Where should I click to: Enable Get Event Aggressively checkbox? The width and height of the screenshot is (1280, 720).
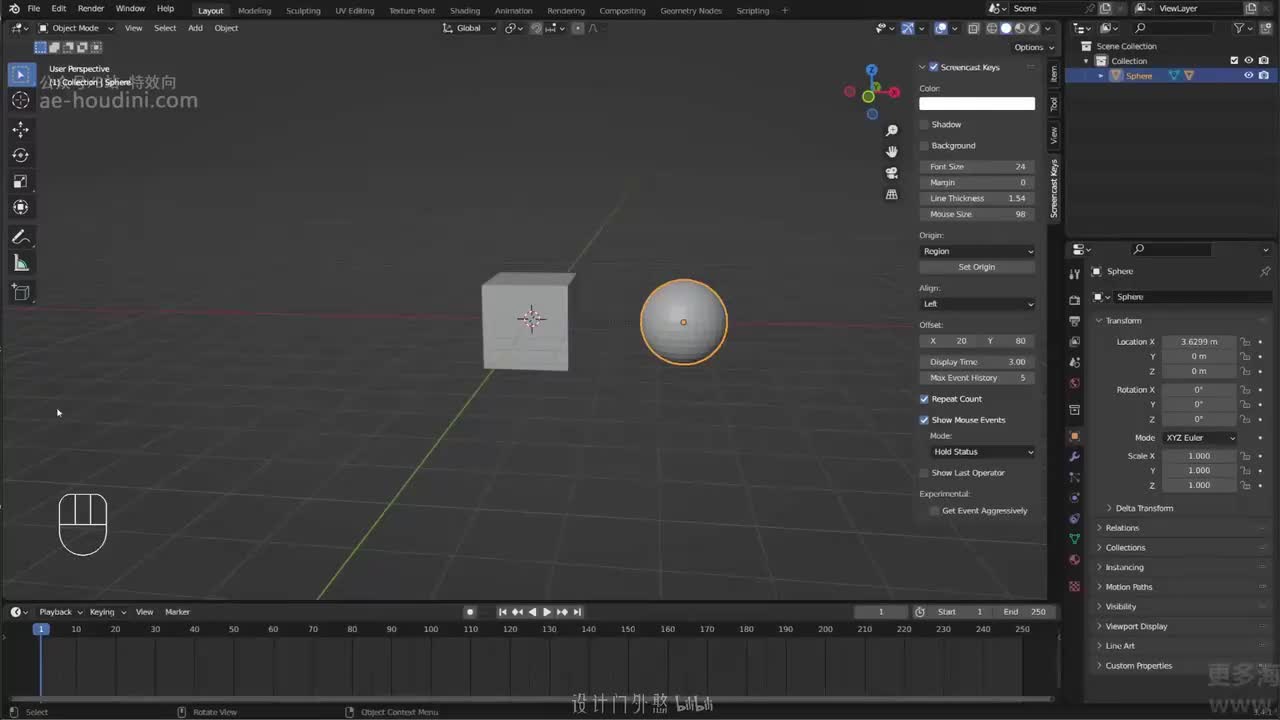[935, 511]
